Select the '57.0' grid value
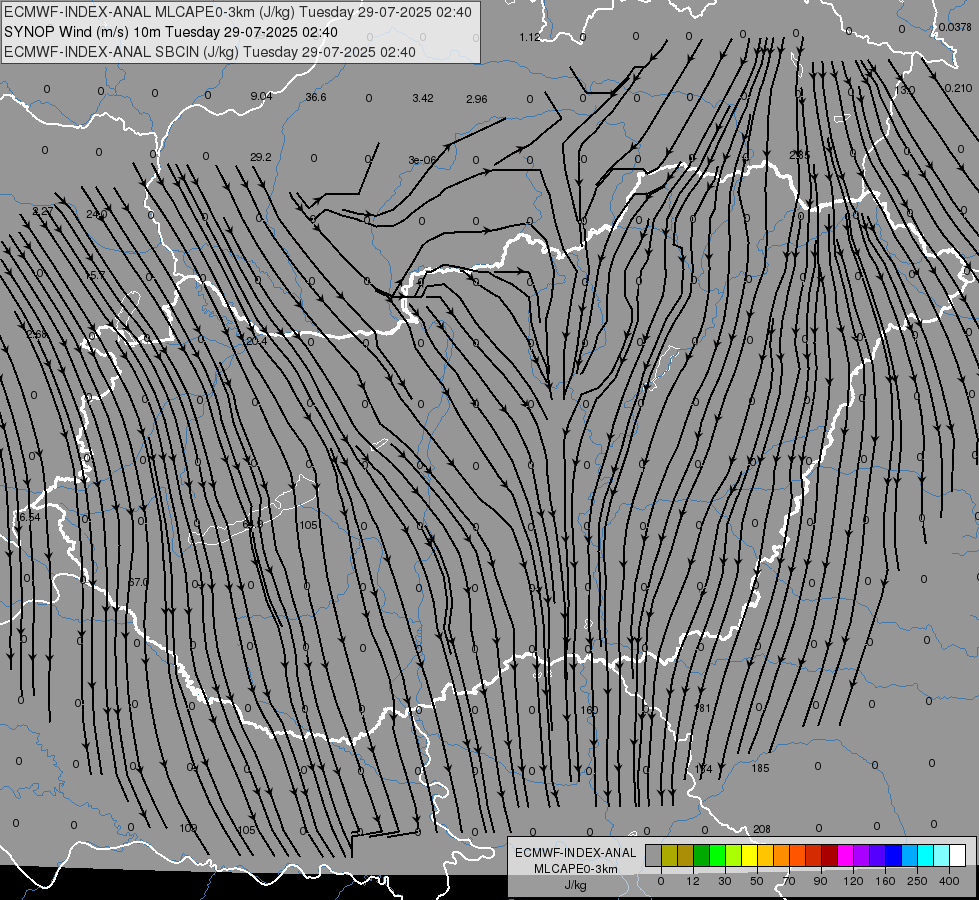 [x=139, y=581]
